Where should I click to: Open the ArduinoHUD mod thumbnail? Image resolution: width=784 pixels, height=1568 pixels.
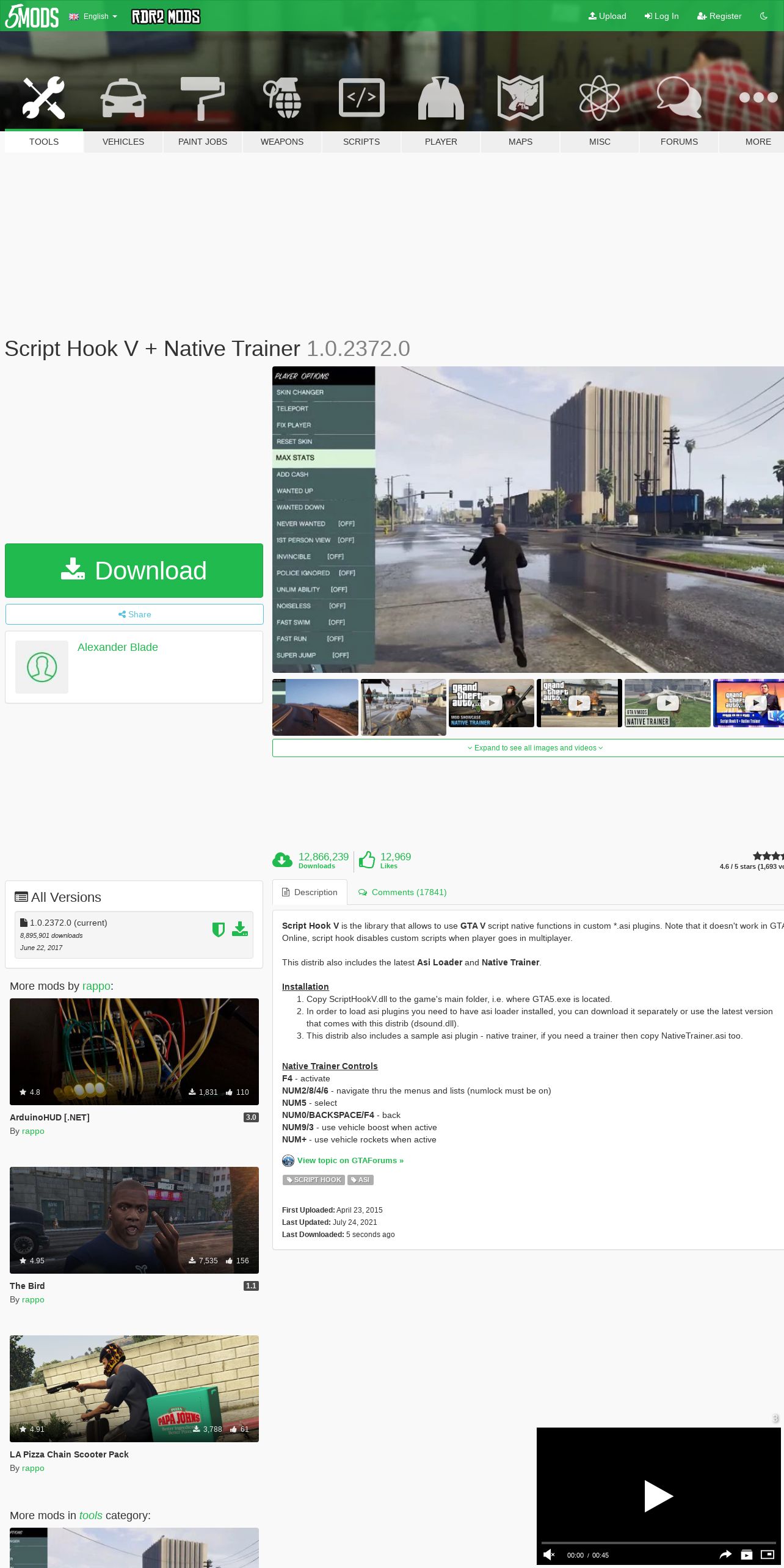click(134, 1051)
